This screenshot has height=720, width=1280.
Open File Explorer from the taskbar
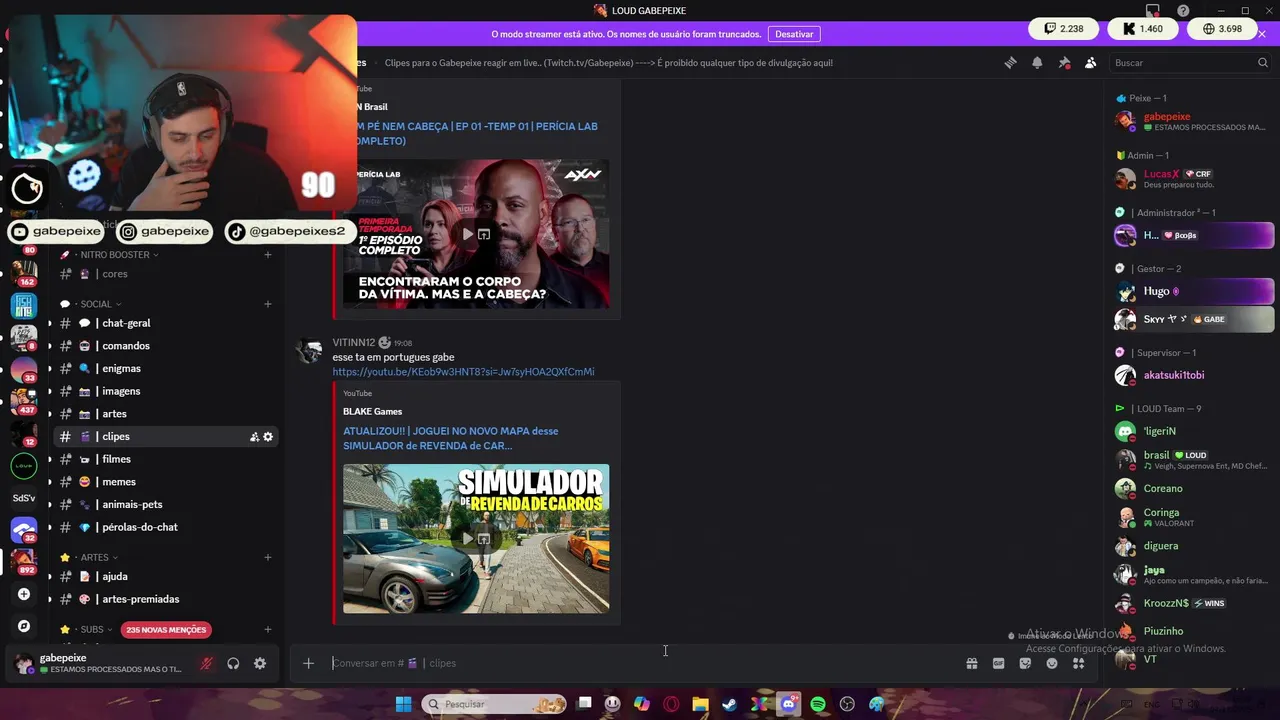[700, 704]
